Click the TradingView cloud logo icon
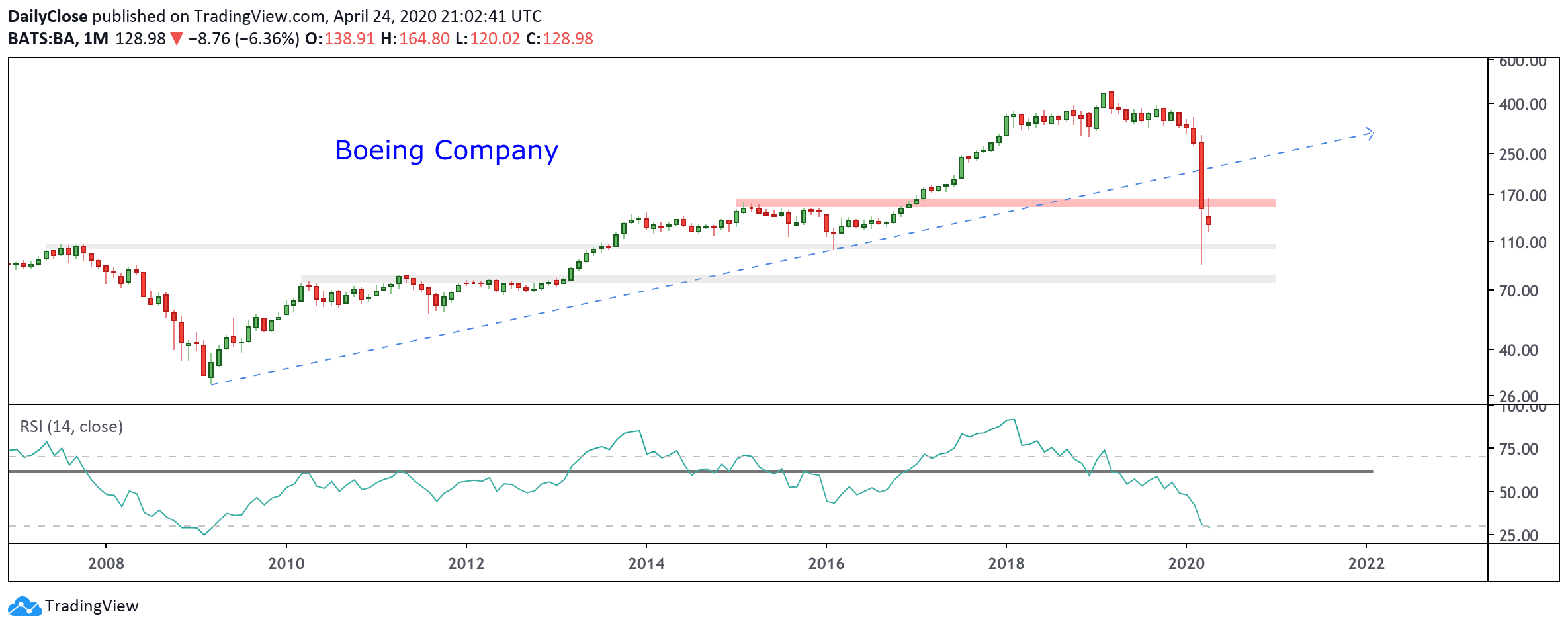This screenshot has width=1568, height=630. pyautogui.click(x=24, y=606)
